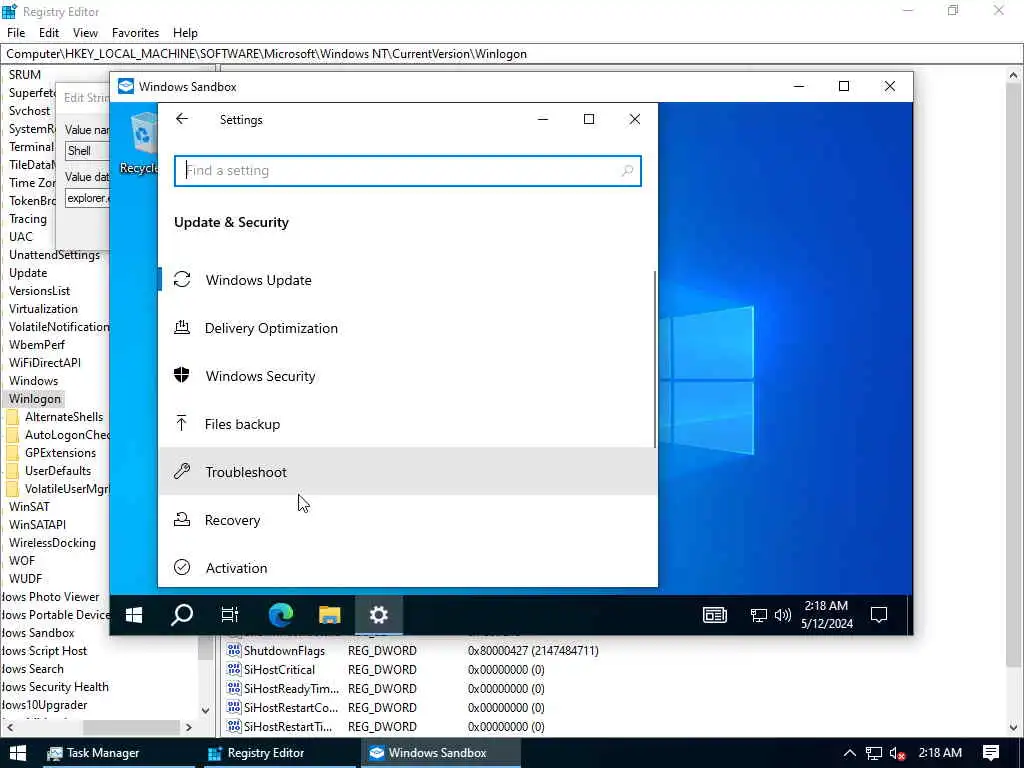Screen dimensions: 1024x768
Task: Open host notification center icon
Action: tap(991, 753)
